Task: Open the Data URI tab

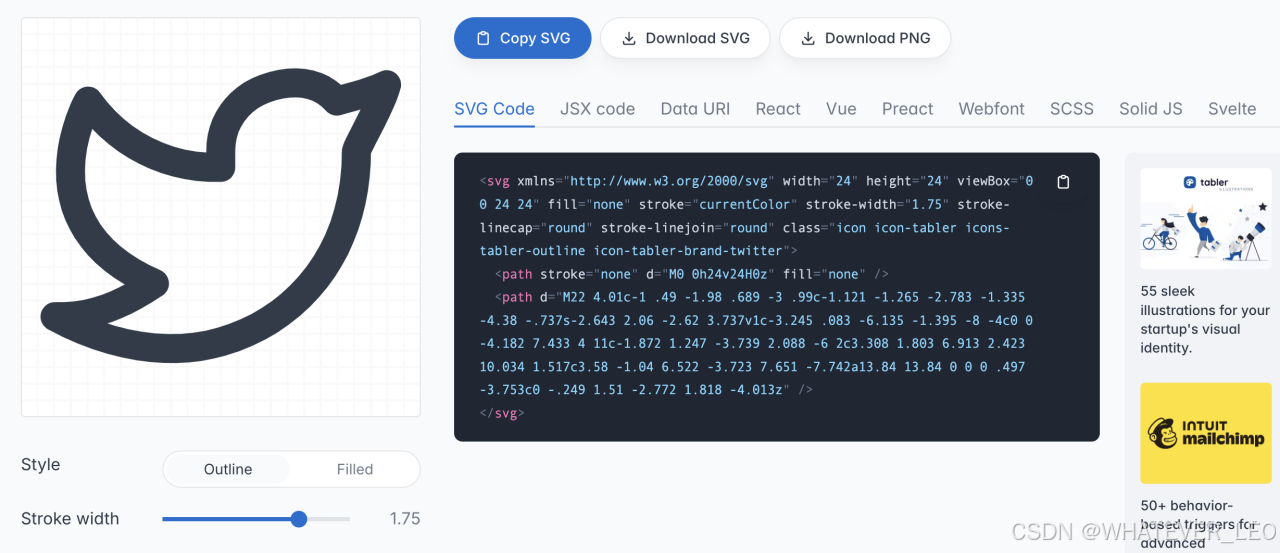Action: [x=695, y=109]
